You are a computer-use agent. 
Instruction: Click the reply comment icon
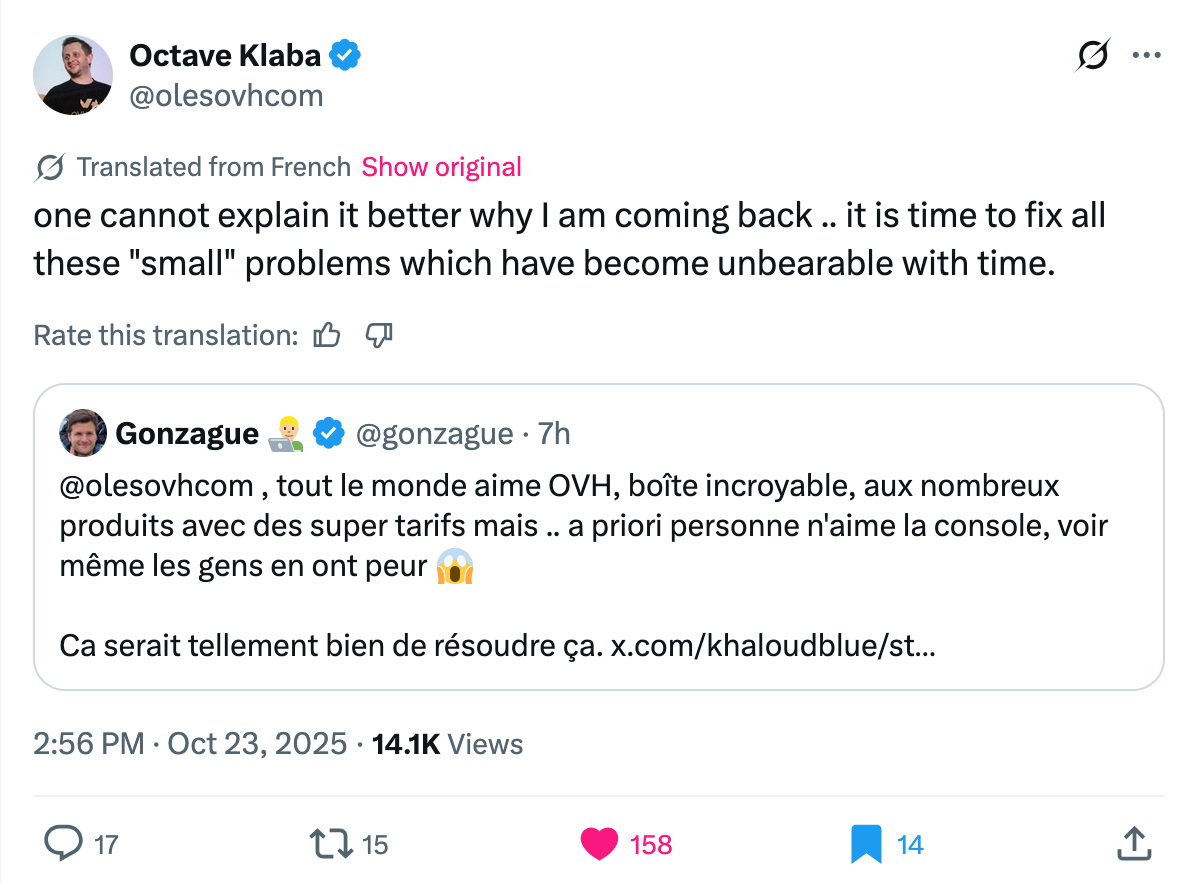tap(64, 844)
